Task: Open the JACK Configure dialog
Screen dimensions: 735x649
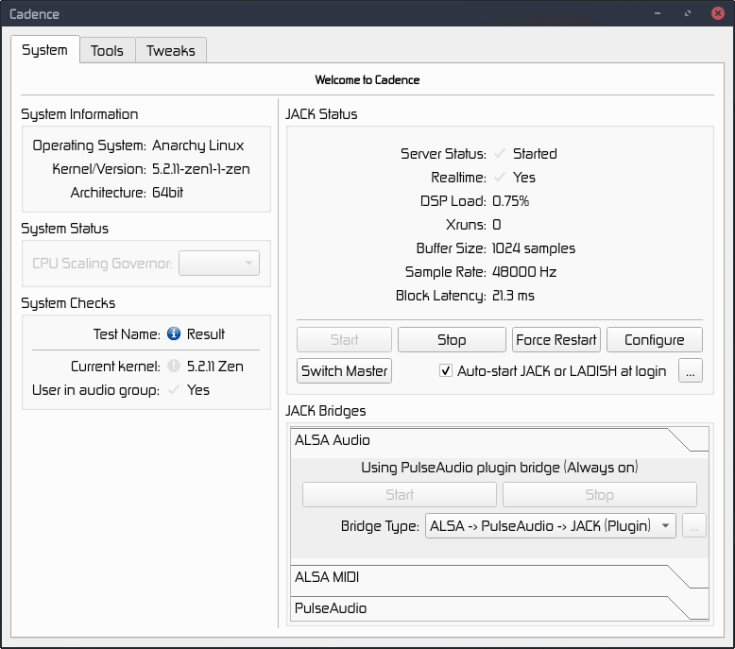Action: pyautogui.click(x=654, y=340)
